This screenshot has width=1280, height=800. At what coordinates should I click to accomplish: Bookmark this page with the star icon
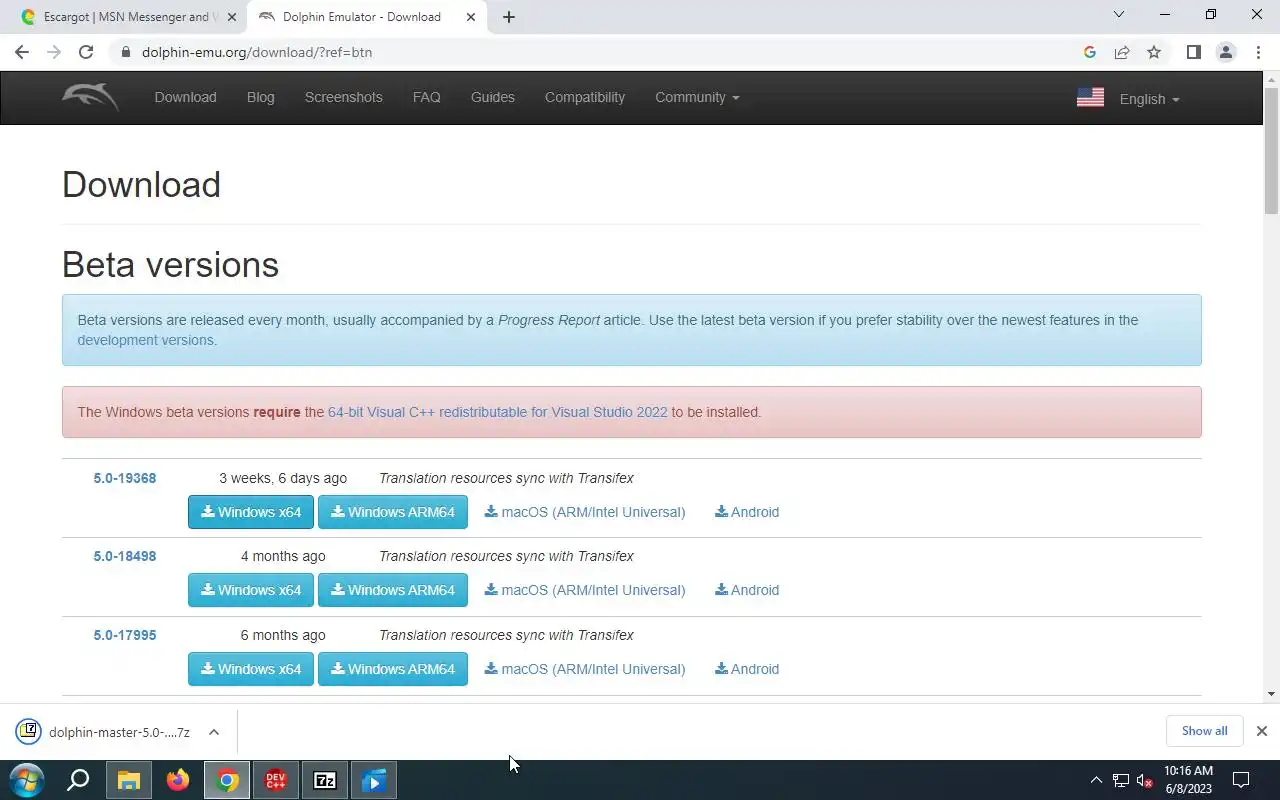[1154, 52]
